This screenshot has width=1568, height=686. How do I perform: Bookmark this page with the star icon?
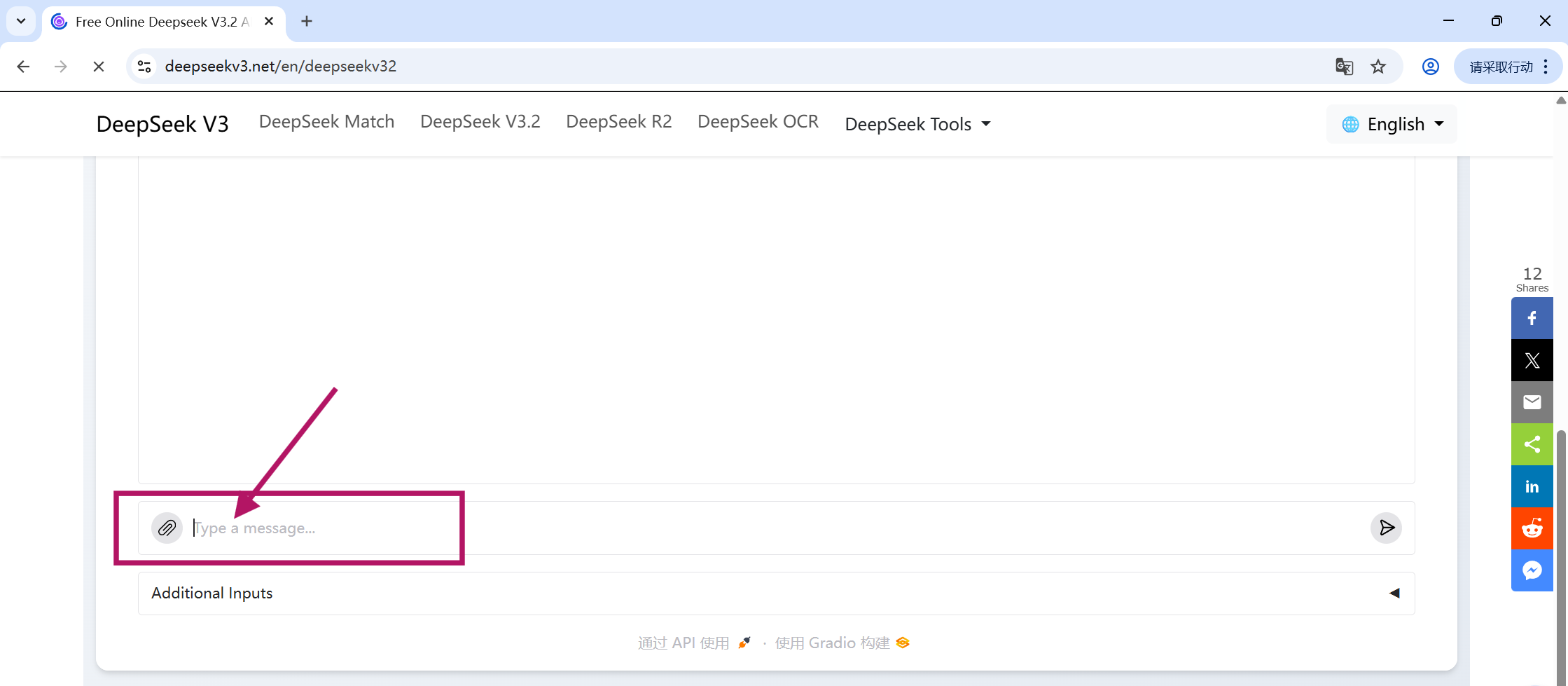[1378, 67]
